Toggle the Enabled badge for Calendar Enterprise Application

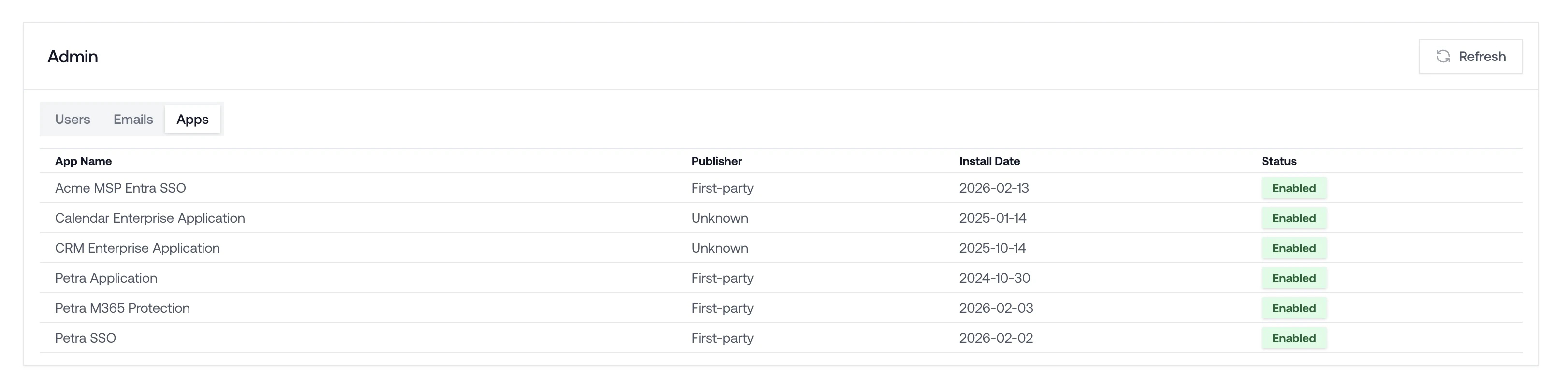click(x=1293, y=218)
